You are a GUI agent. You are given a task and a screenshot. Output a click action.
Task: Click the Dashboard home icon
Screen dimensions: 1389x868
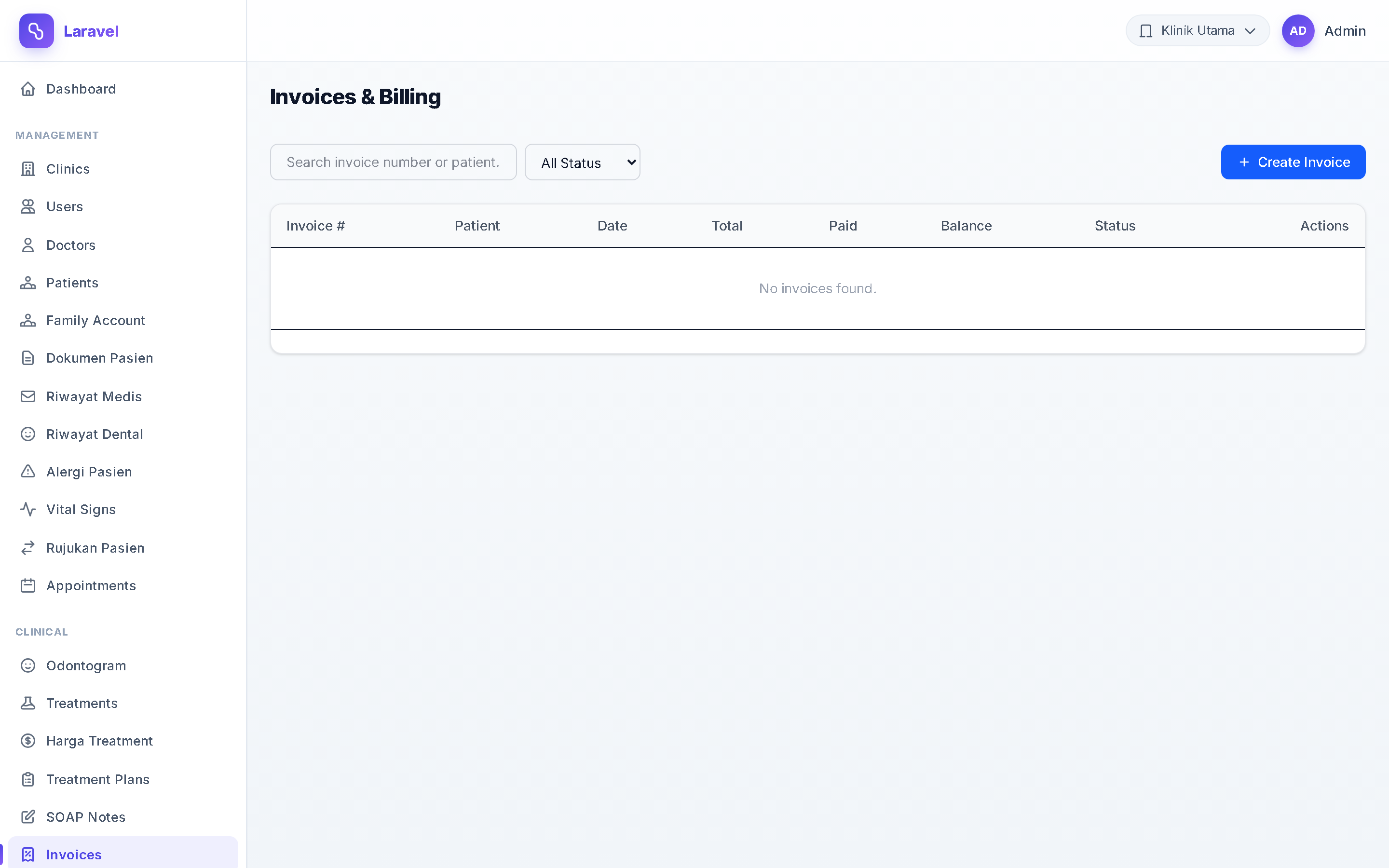tap(27, 89)
